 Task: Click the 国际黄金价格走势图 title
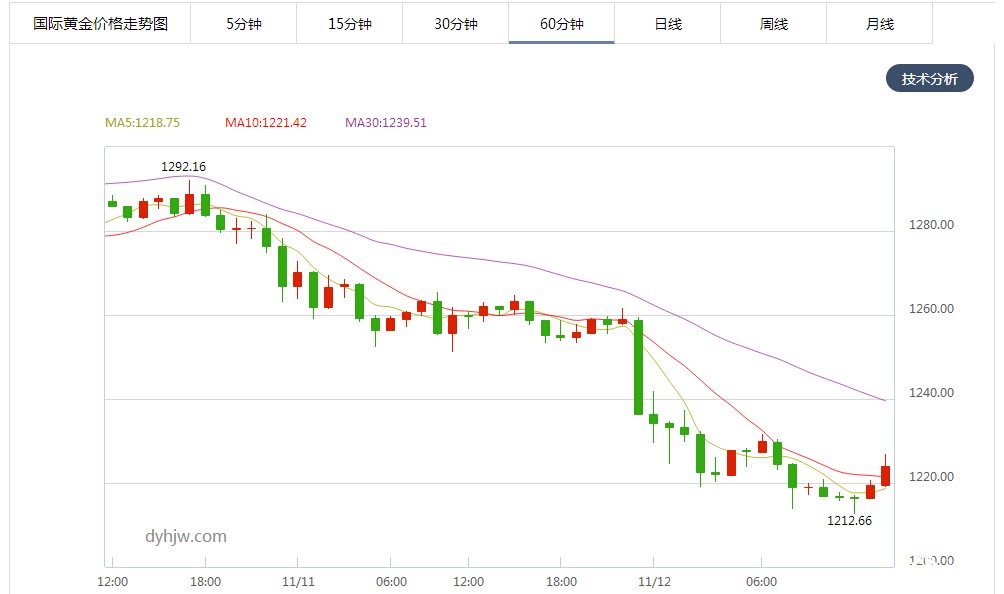coord(100,24)
